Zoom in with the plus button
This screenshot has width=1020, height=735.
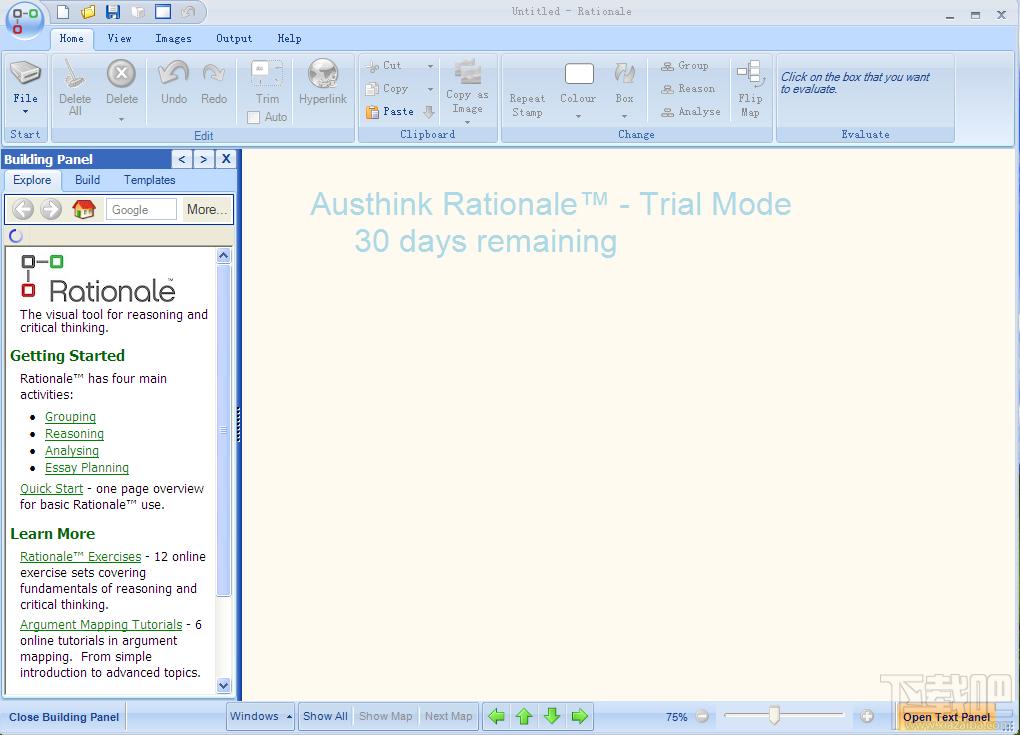click(x=866, y=716)
